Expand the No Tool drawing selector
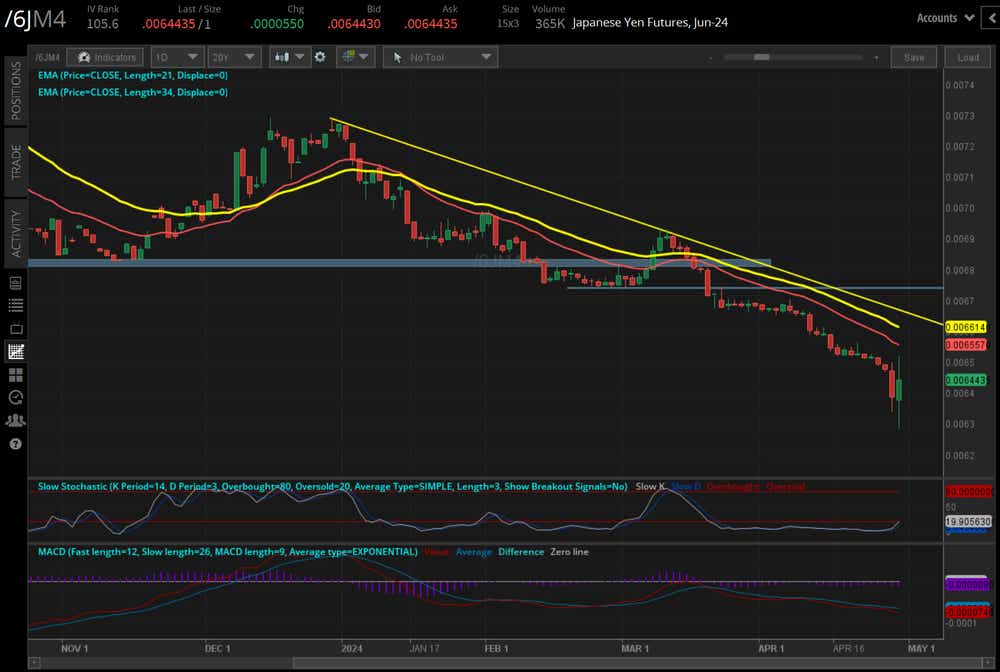The width and height of the screenshot is (1000, 672). click(x=440, y=57)
